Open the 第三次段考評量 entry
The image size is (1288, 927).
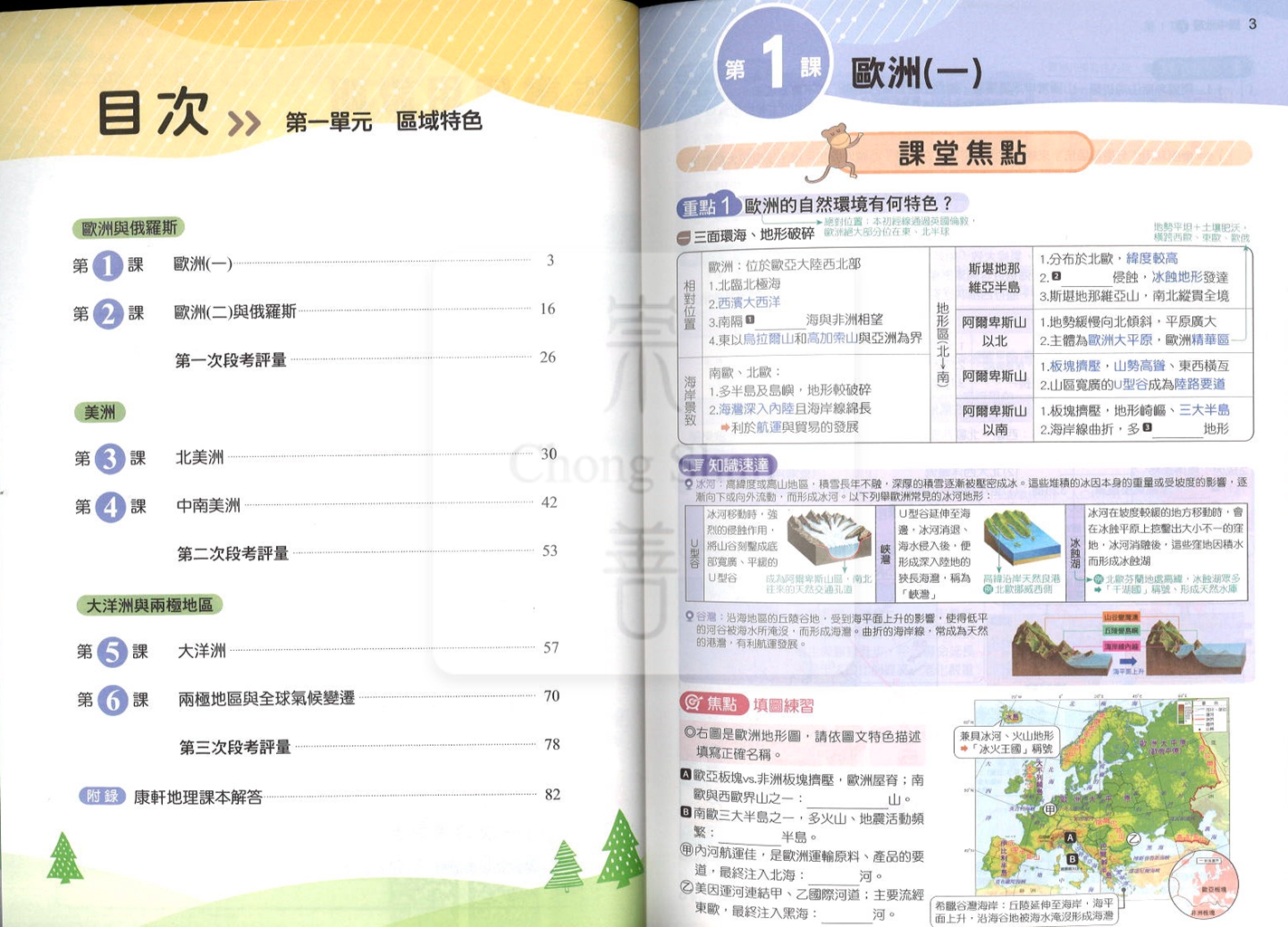(x=235, y=747)
